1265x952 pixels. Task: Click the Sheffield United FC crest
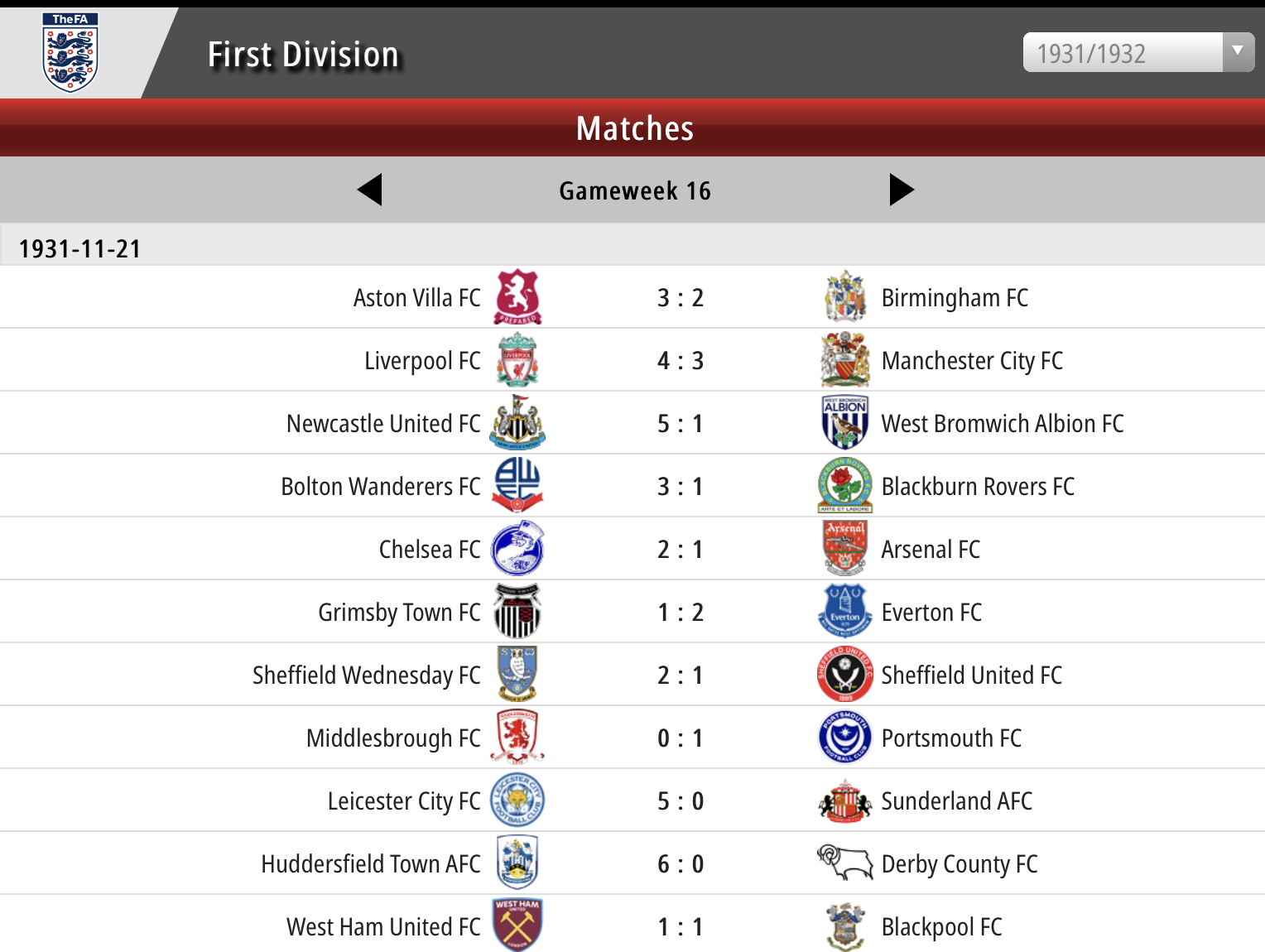tap(844, 675)
